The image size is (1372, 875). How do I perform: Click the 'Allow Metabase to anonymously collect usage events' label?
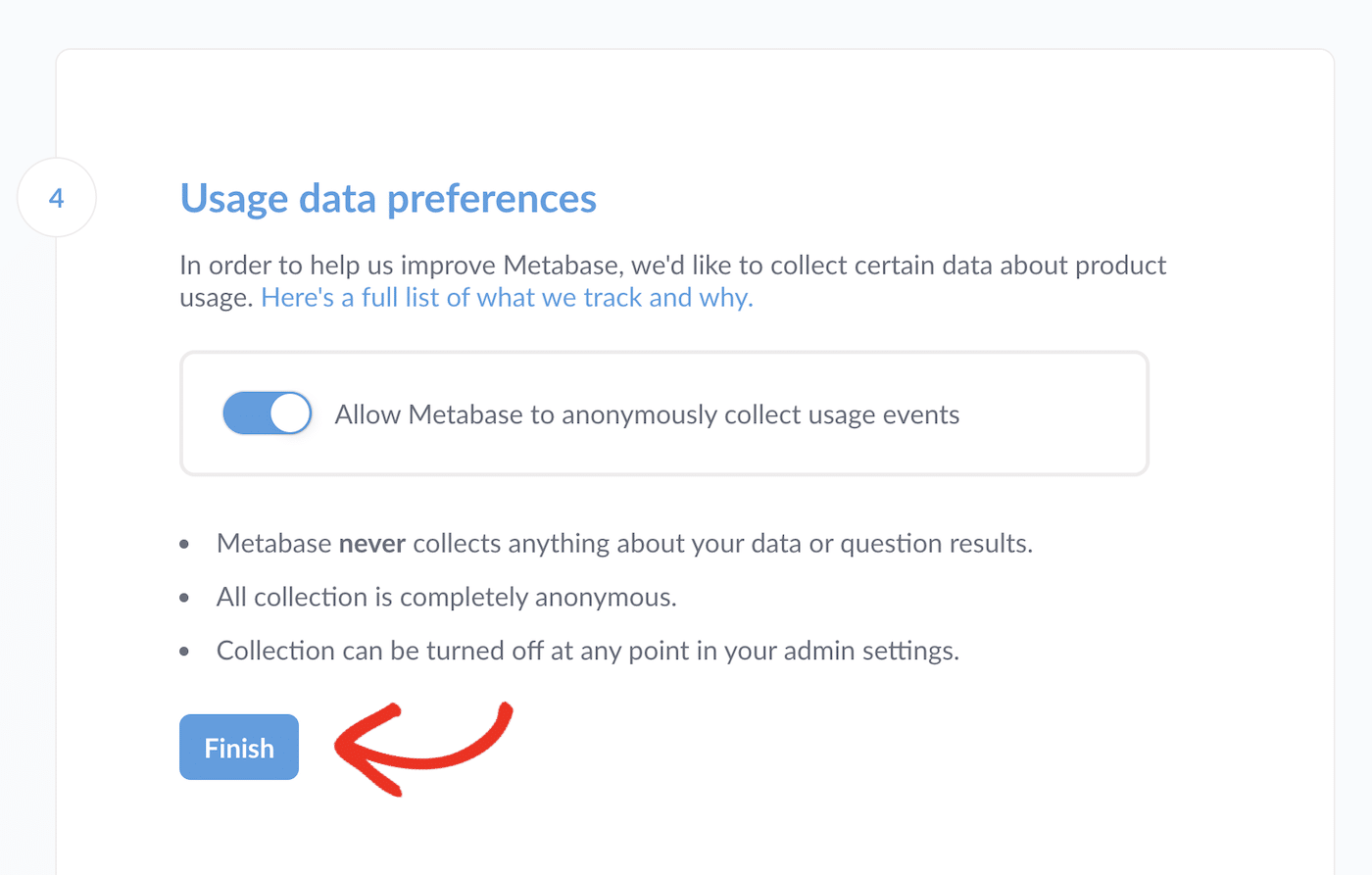point(647,414)
